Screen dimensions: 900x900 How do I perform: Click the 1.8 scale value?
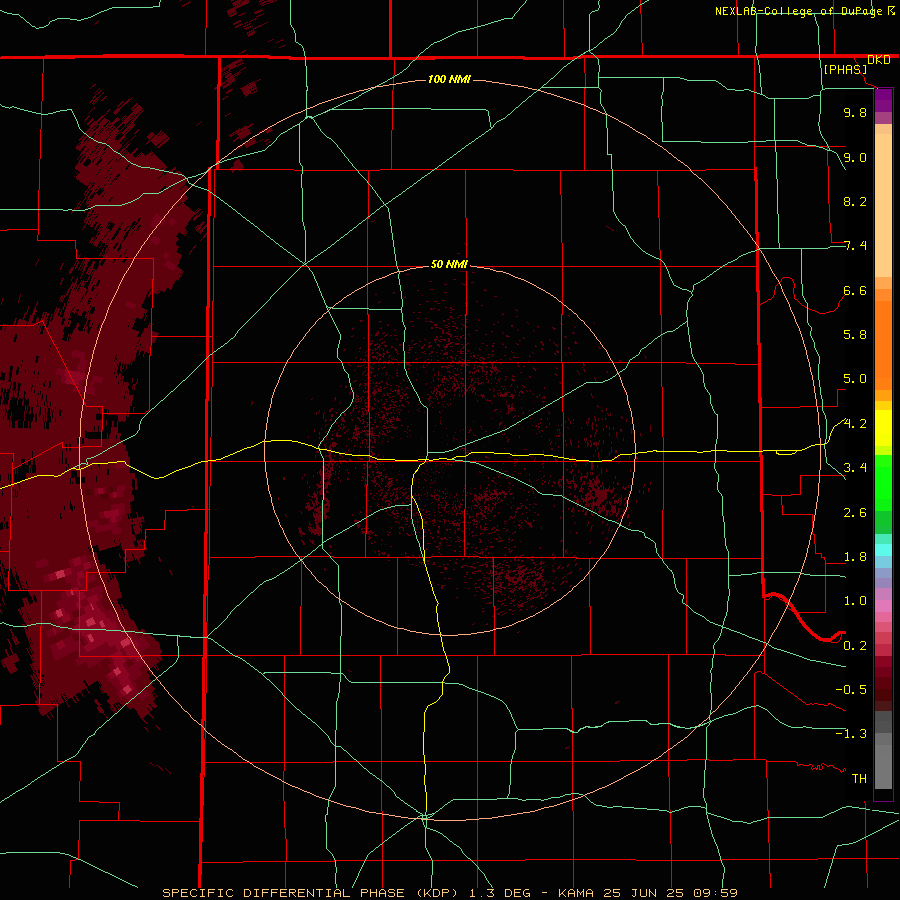(855, 557)
